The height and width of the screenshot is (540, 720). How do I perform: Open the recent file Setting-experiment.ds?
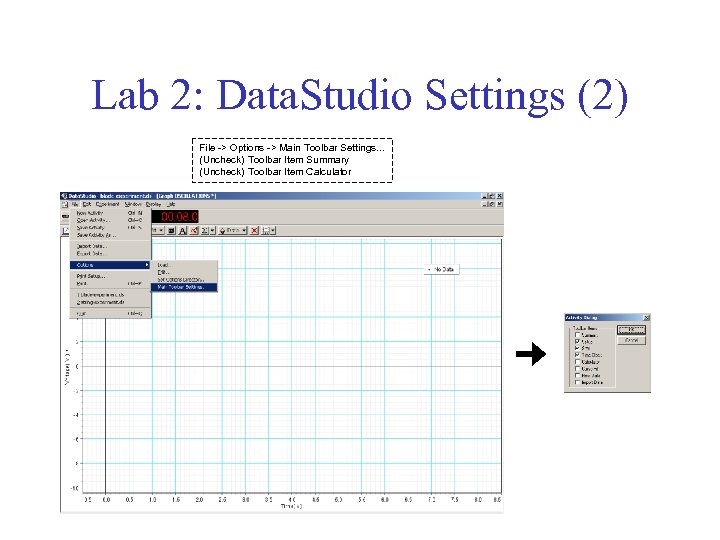[110, 303]
